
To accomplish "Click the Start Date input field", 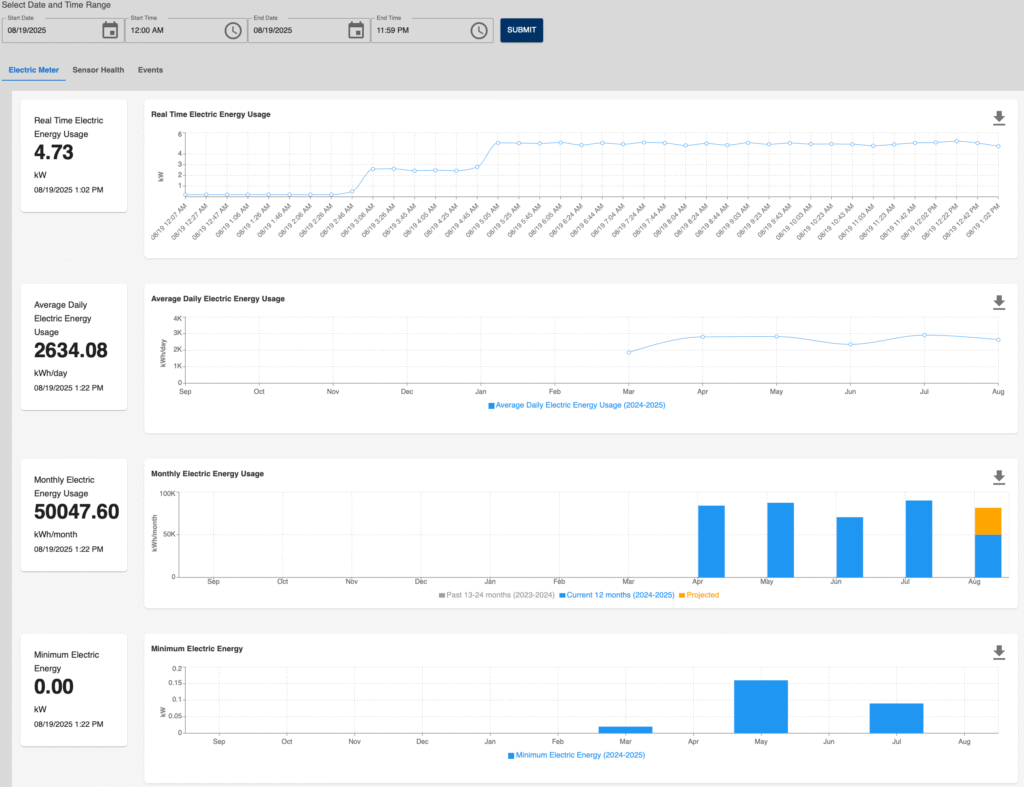I will [50, 32].
